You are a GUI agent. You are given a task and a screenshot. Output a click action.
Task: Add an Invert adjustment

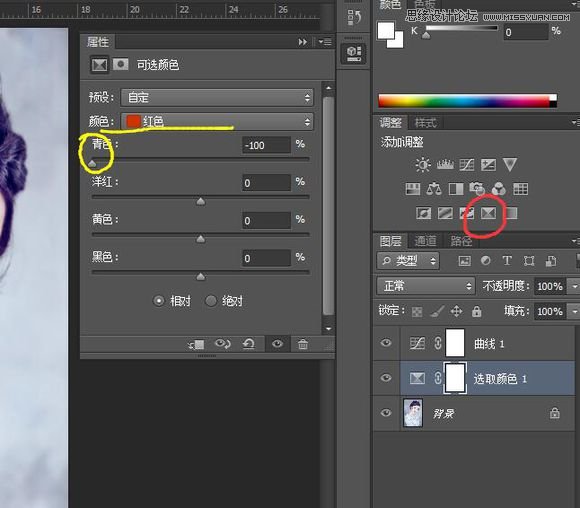click(x=424, y=213)
